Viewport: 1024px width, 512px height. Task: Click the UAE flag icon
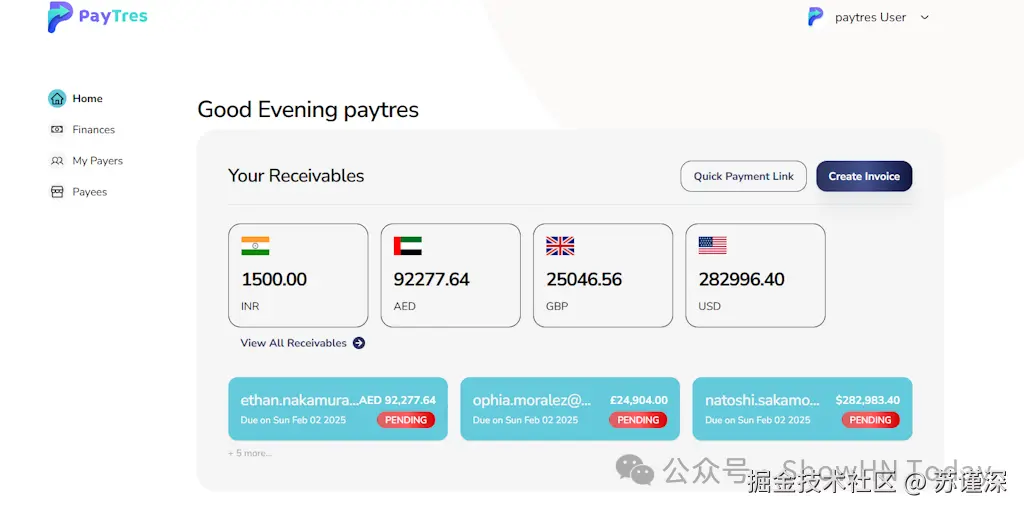tap(408, 245)
